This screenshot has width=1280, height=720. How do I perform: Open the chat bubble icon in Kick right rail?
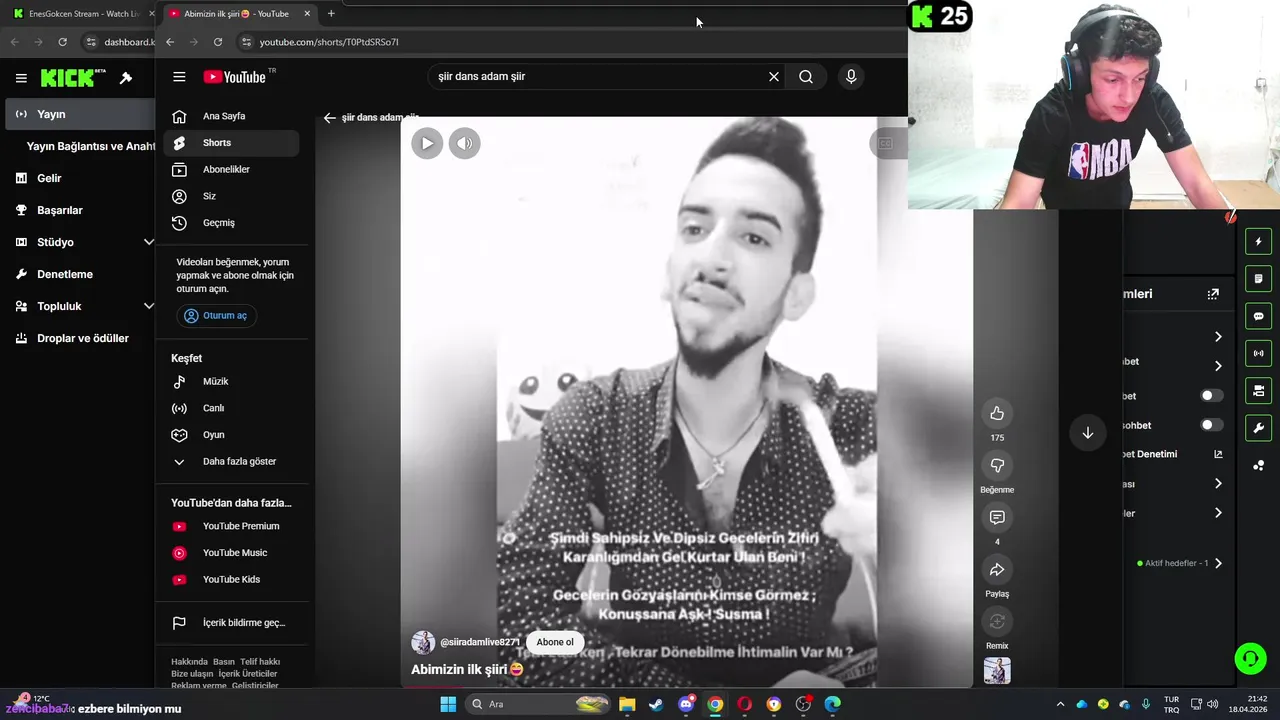(x=1259, y=316)
